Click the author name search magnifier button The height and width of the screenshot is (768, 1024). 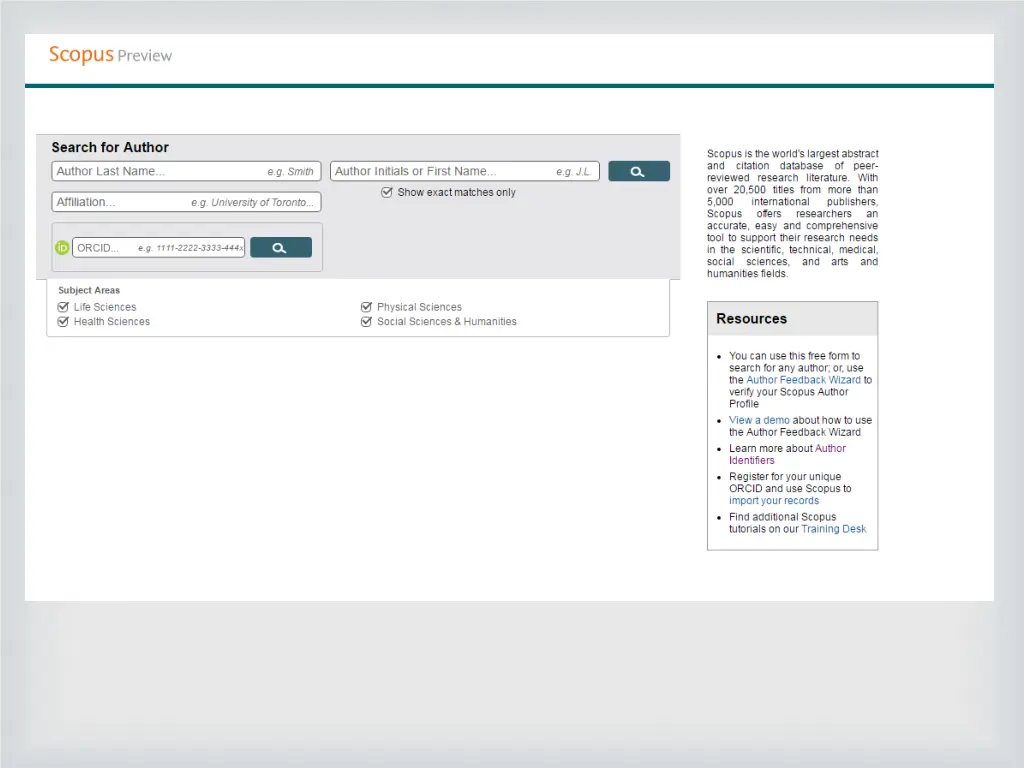pyautogui.click(x=639, y=171)
